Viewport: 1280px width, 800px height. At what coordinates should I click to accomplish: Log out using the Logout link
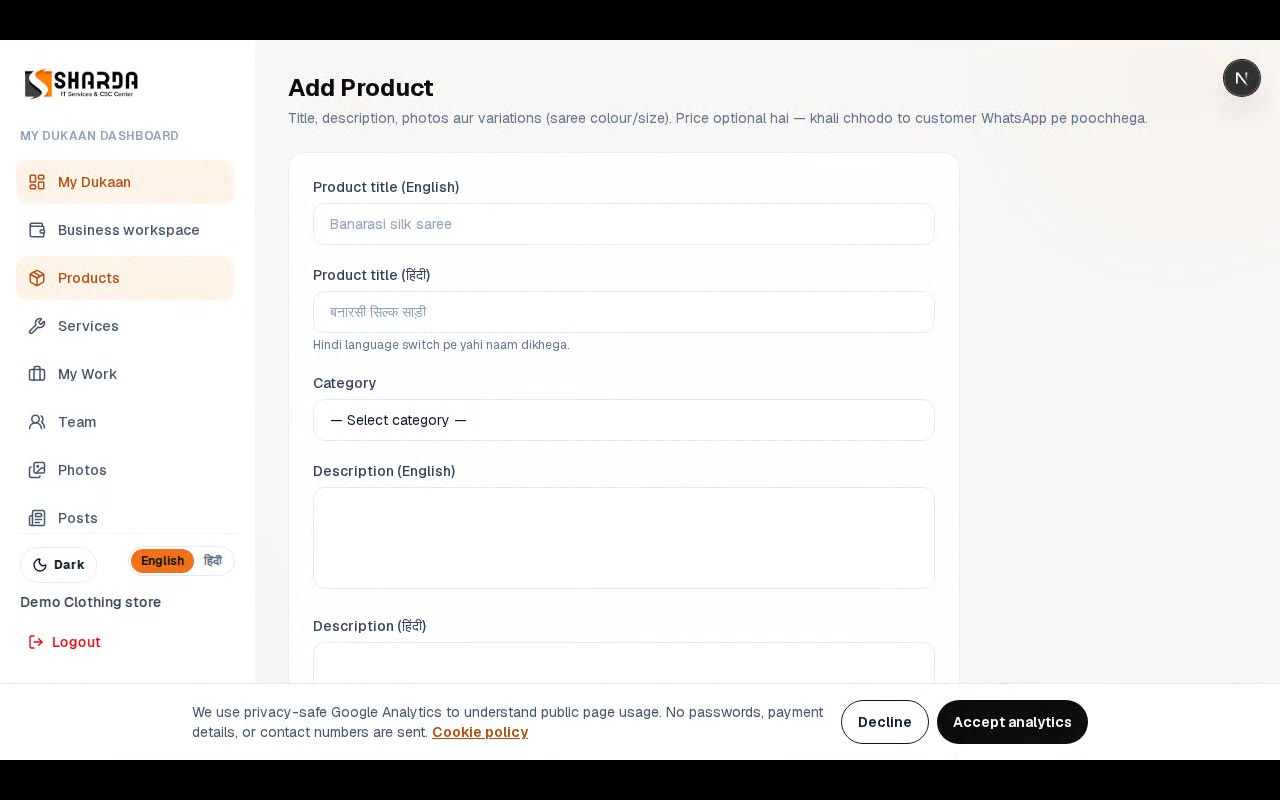point(64,642)
